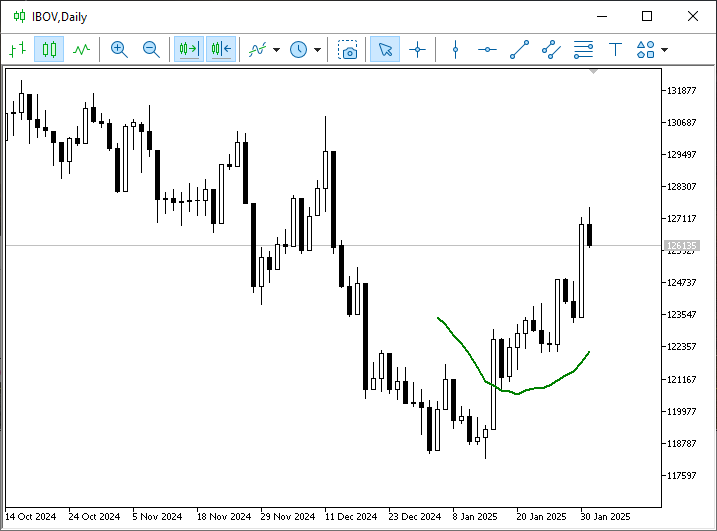Activate the crosshair tool

point(417,49)
